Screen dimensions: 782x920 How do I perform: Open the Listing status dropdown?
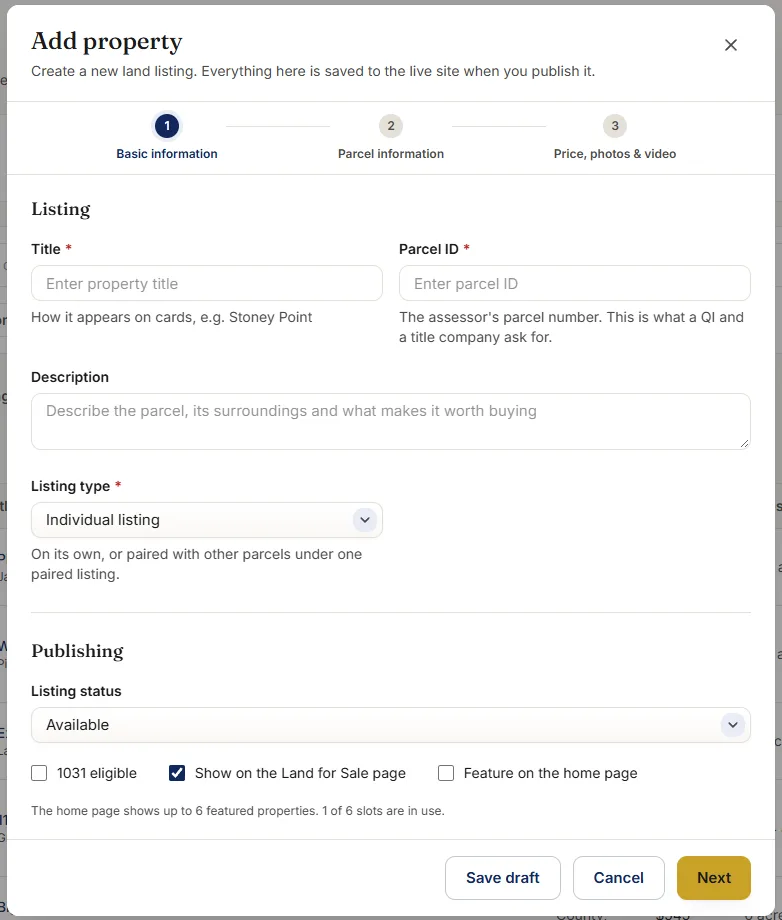point(391,725)
